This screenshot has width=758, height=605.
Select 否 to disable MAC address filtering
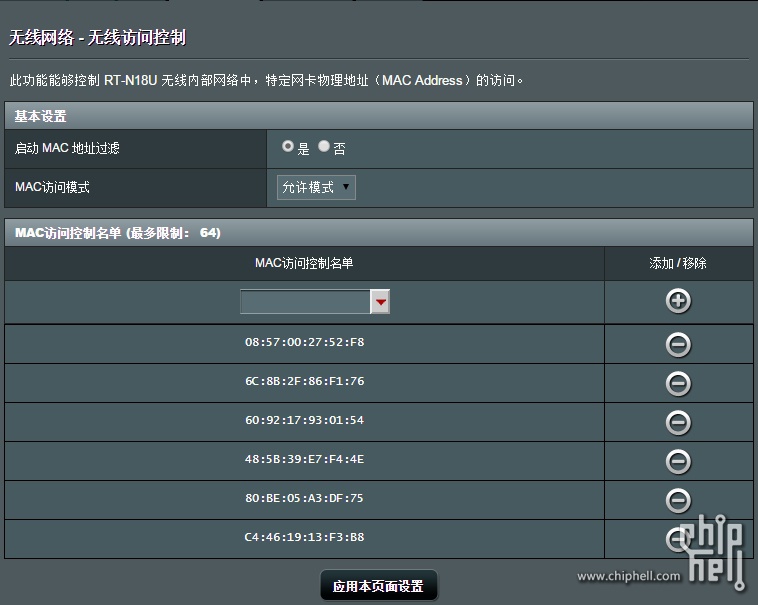324,146
